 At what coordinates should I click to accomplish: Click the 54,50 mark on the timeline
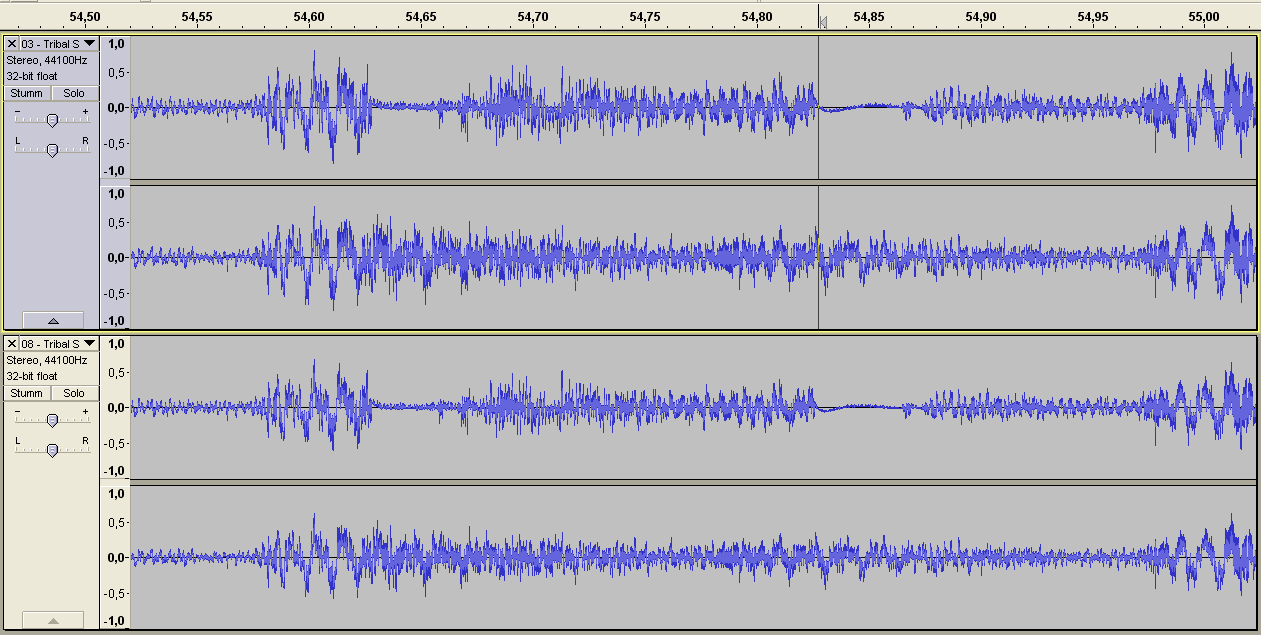tap(86, 17)
